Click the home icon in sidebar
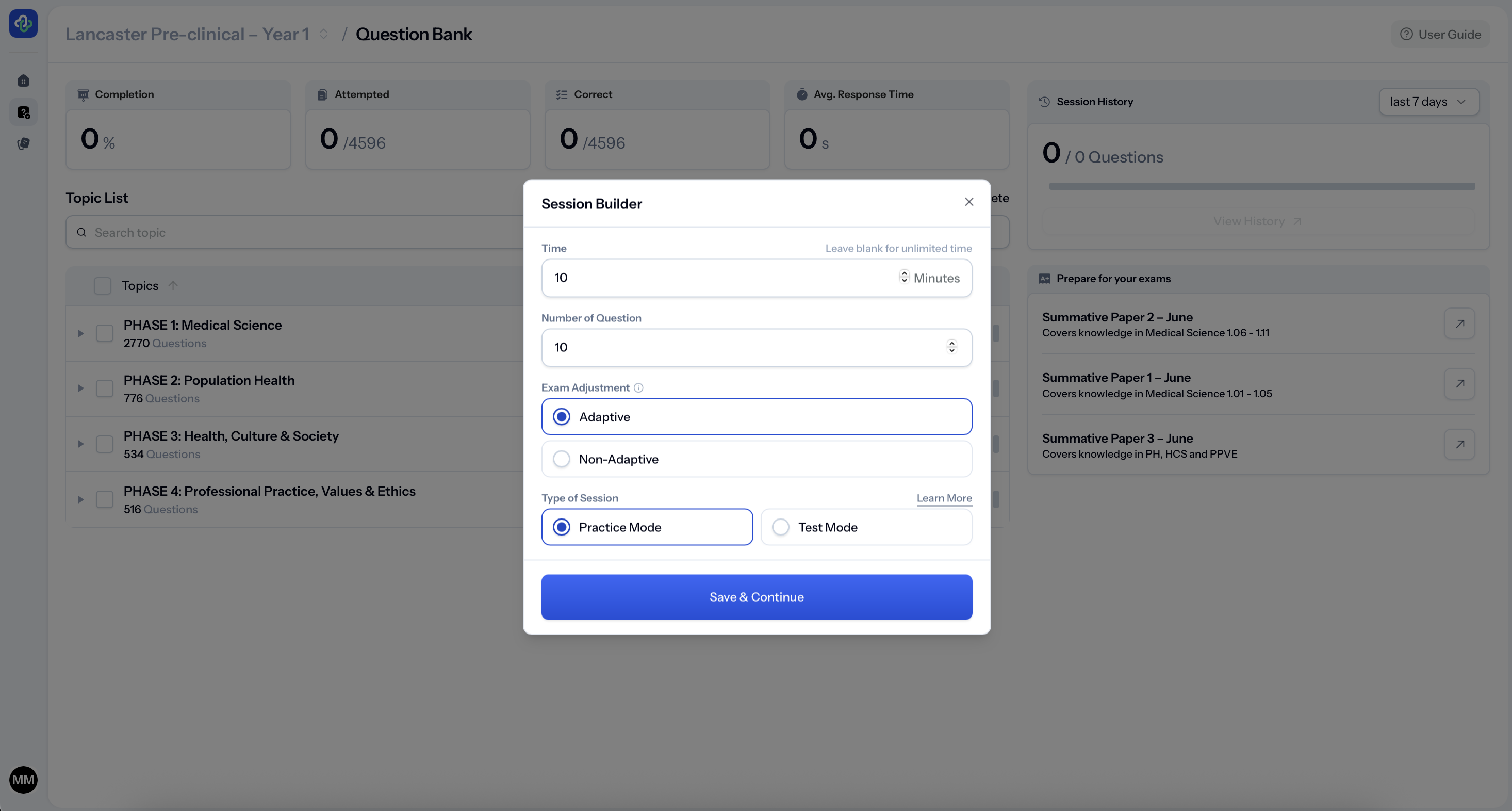This screenshot has width=1512, height=811. click(24, 80)
